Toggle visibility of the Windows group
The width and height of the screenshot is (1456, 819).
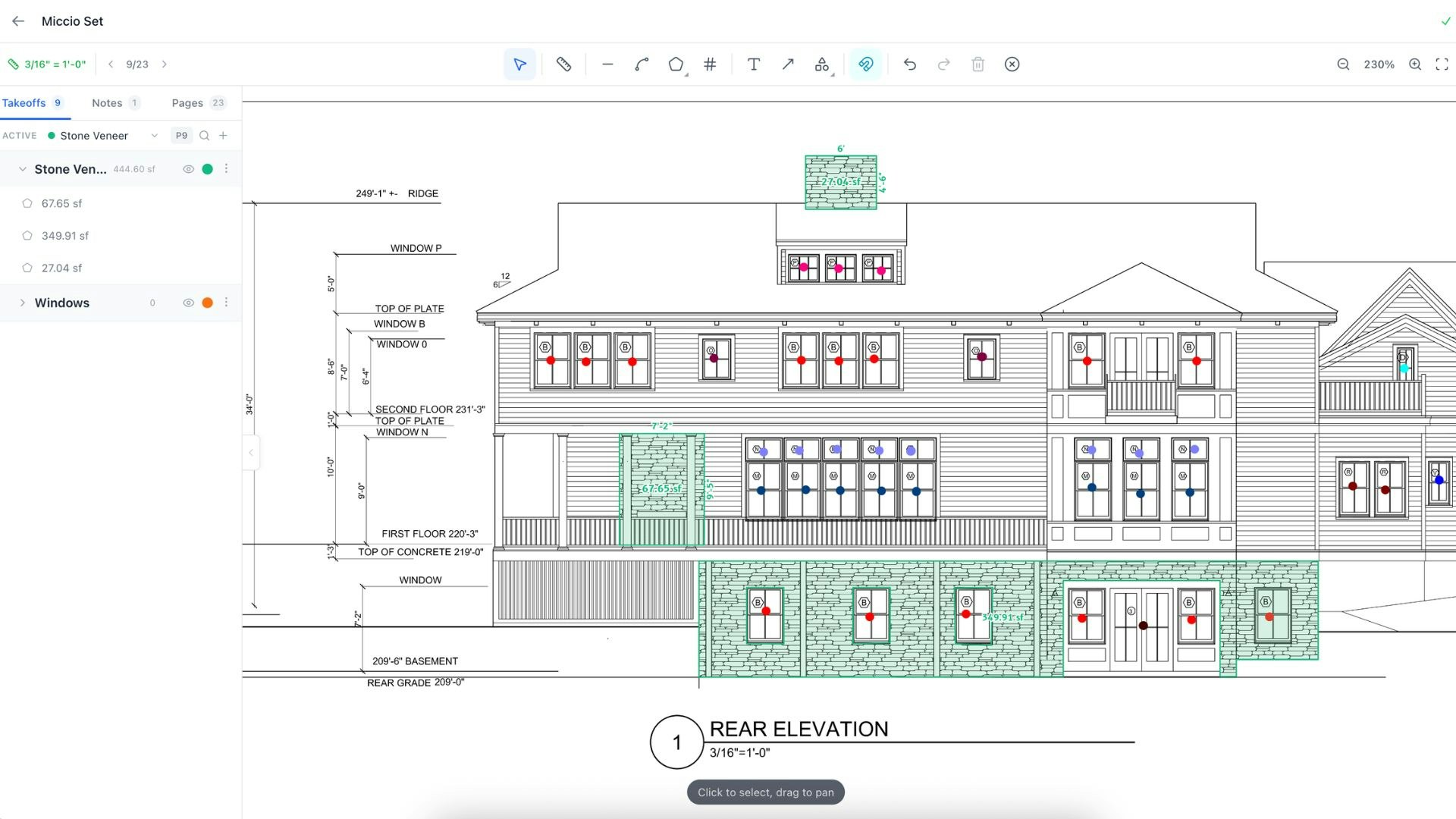point(188,303)
